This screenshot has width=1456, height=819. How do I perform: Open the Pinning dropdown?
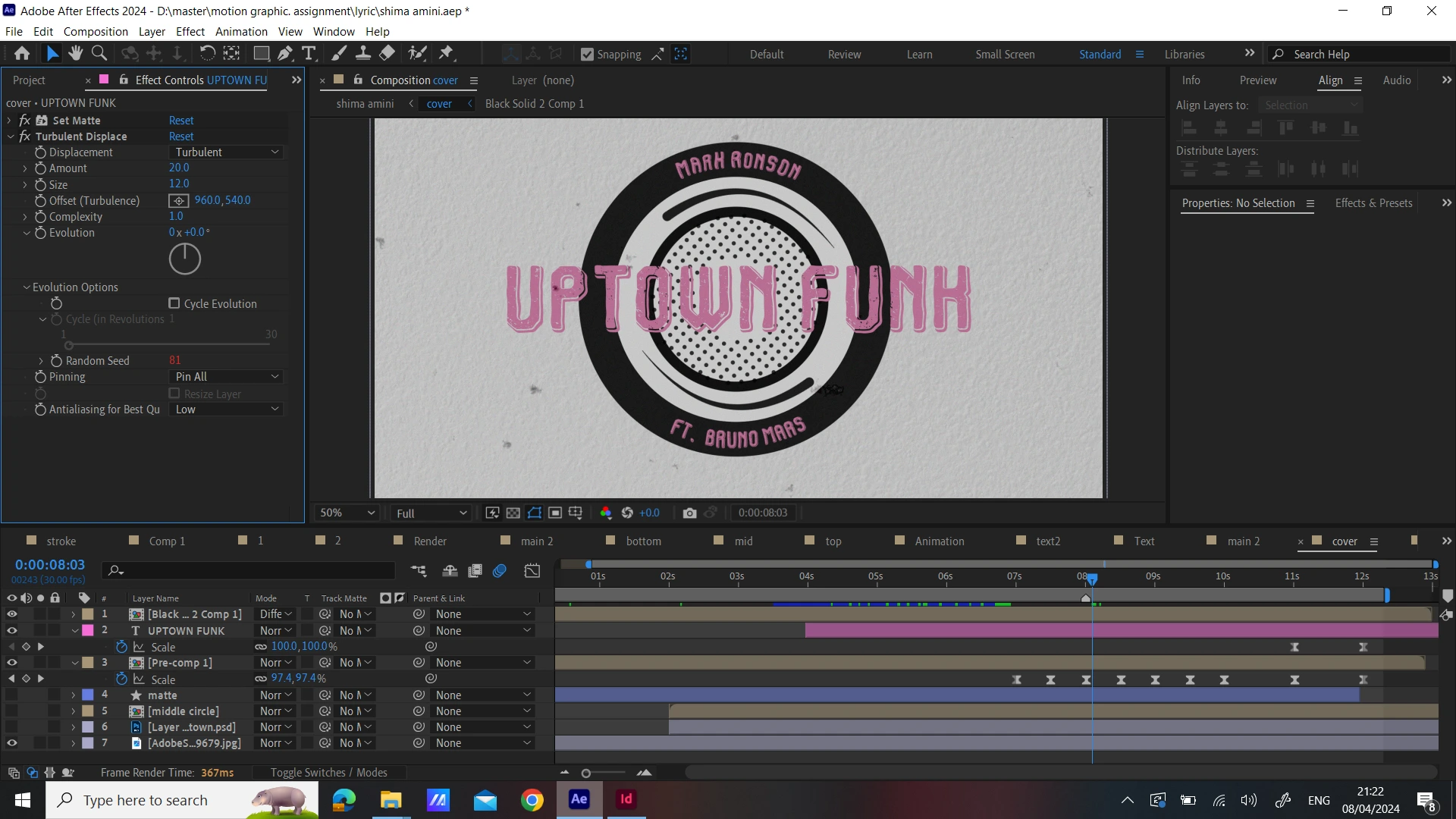226,377
